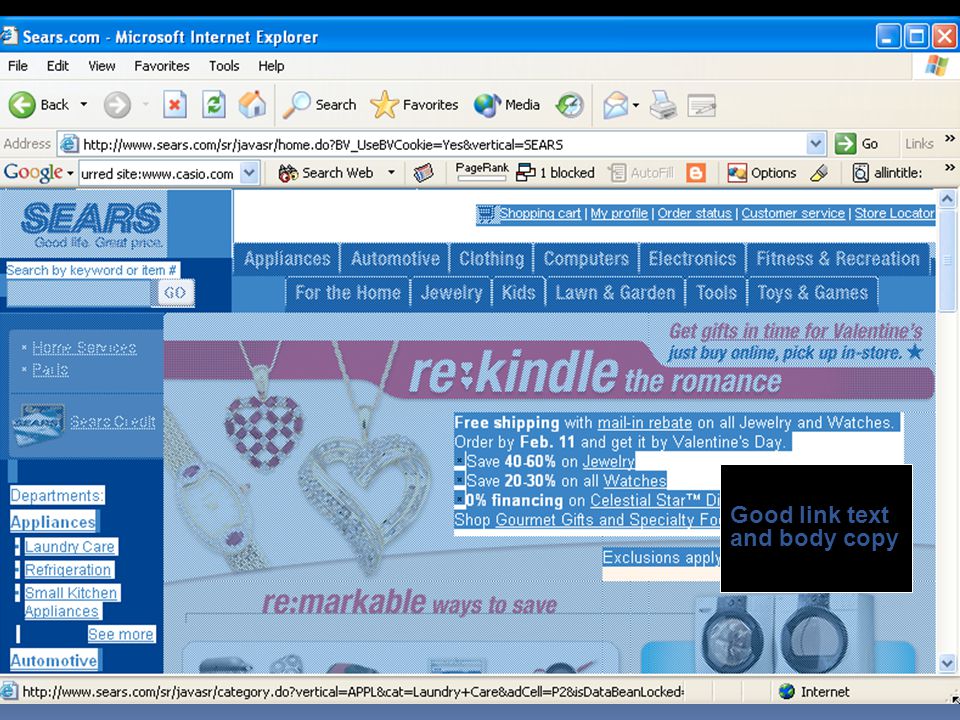
Task: Click the Internet zone status bar indicator
Action: pyautogui.click(x=814, y=692)
